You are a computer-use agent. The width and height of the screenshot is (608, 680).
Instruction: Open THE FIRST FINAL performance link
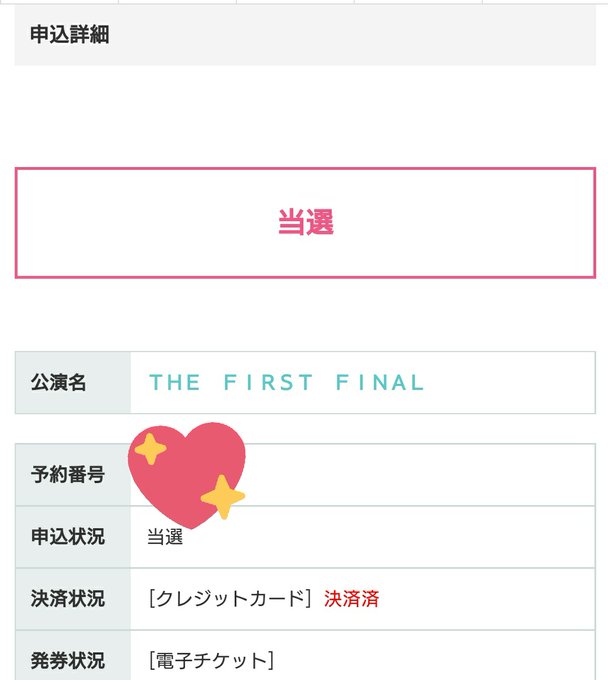point(286,382)
